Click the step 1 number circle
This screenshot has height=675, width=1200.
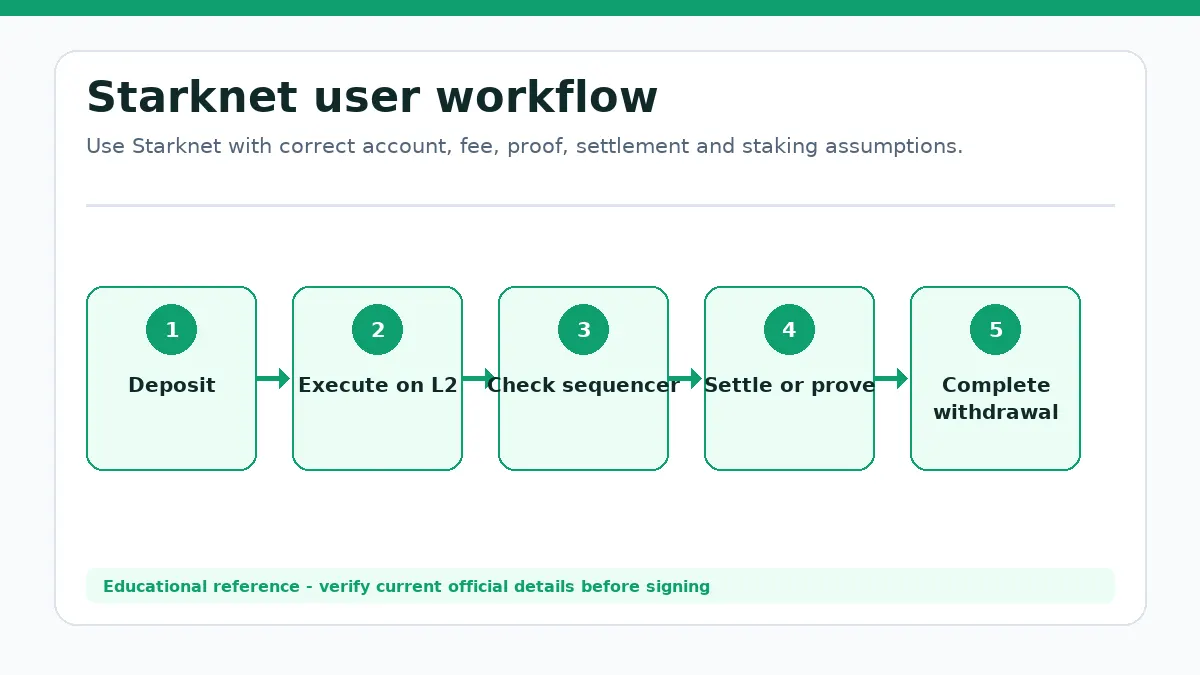coord(172,330)
